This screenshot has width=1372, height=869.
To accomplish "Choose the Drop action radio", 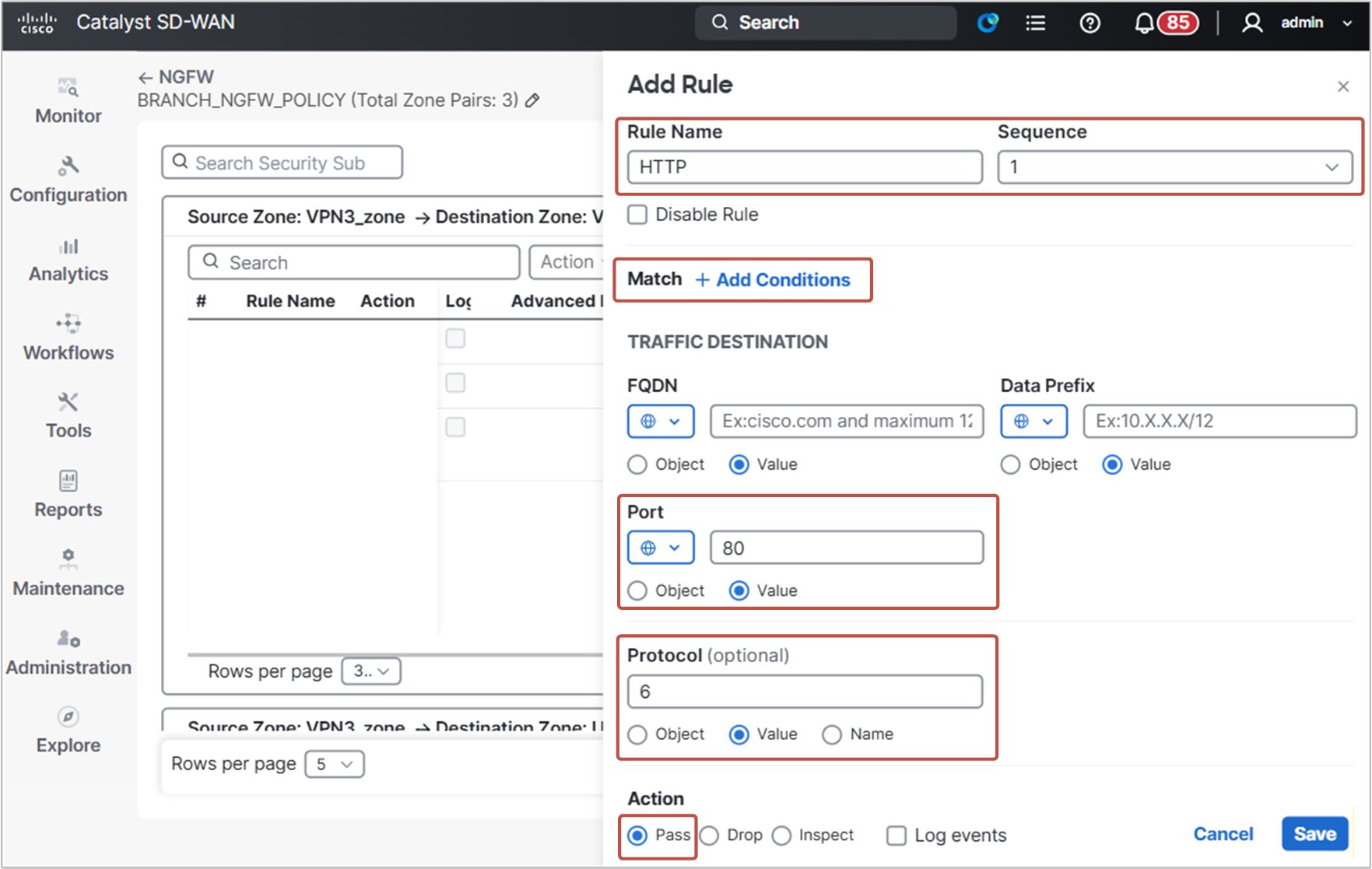I will [x=709, y=836].
